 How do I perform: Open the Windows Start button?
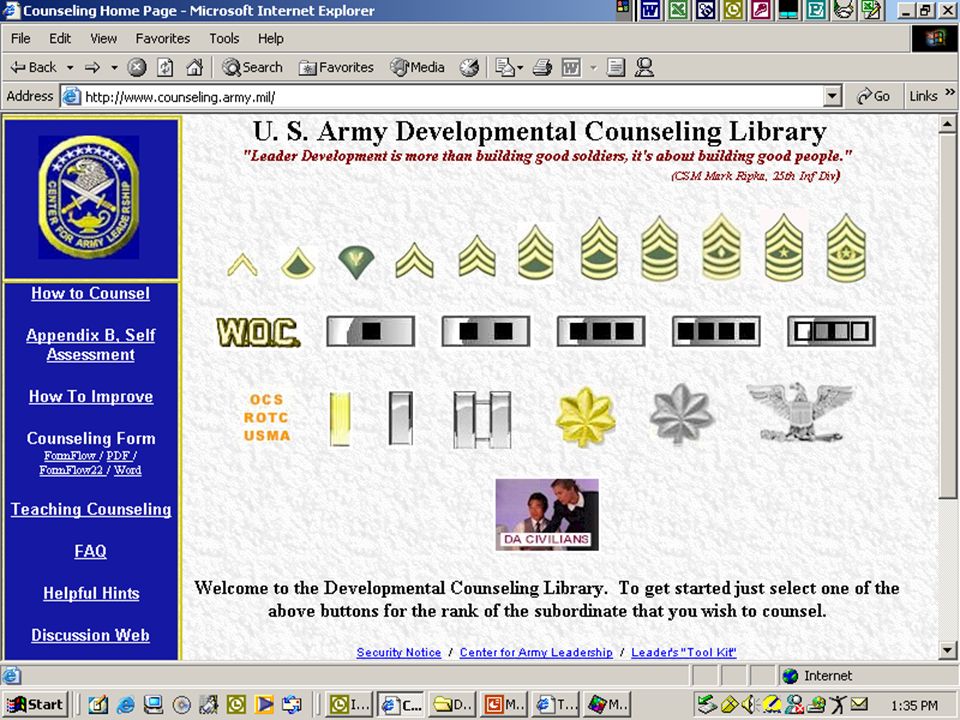pyautogui.click(x=36, y=705)
